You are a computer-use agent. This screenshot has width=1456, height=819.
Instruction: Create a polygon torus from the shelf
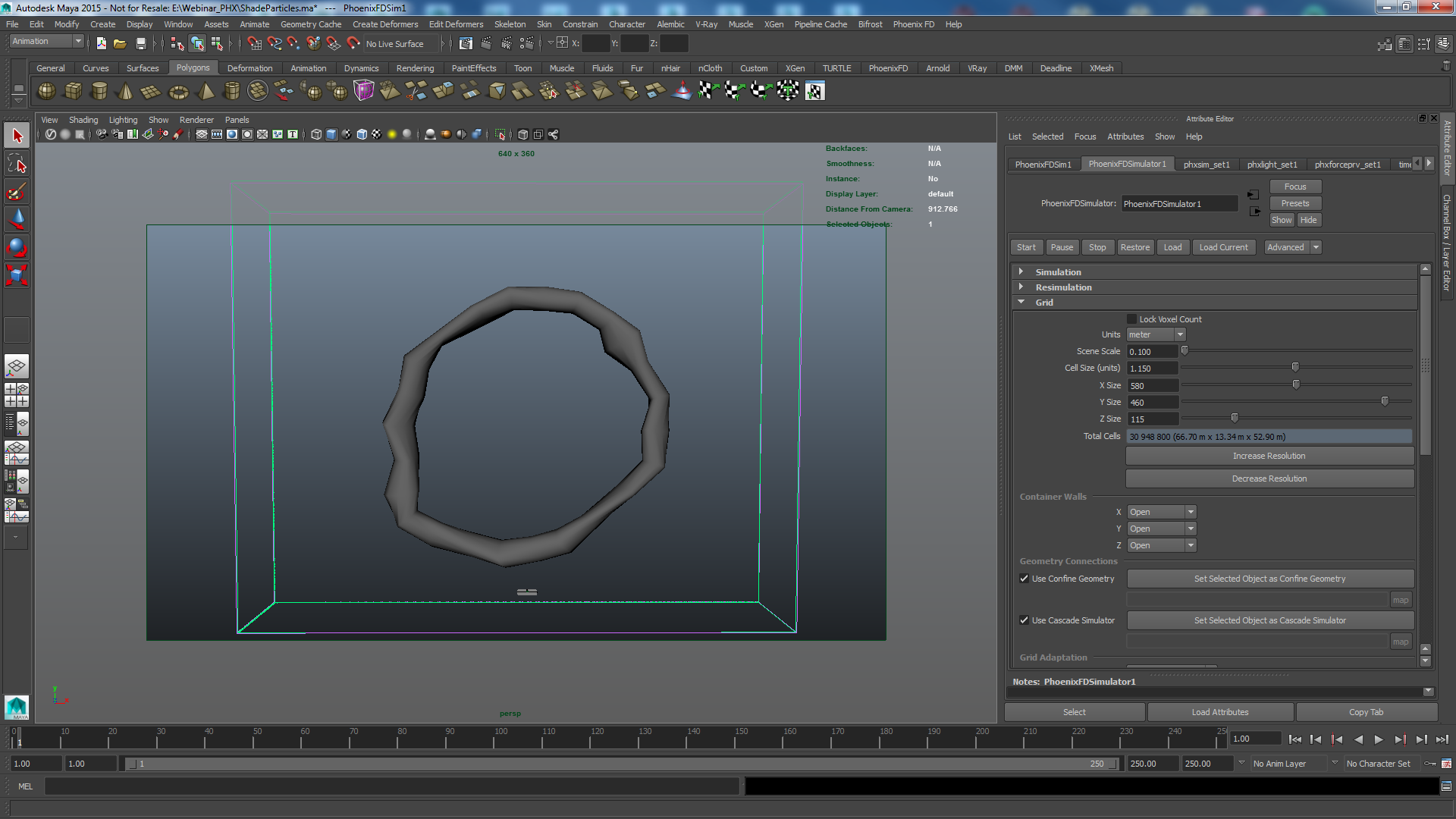tap(178, 92)
